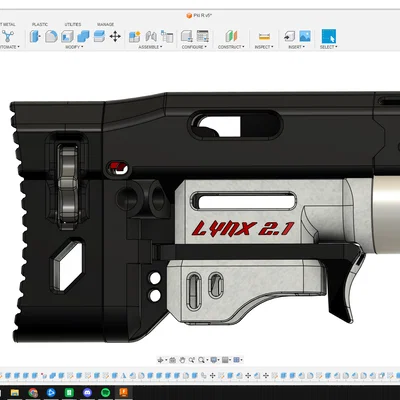Open Discord from the taskbar

pyautogui.click(x=87, y=392)
